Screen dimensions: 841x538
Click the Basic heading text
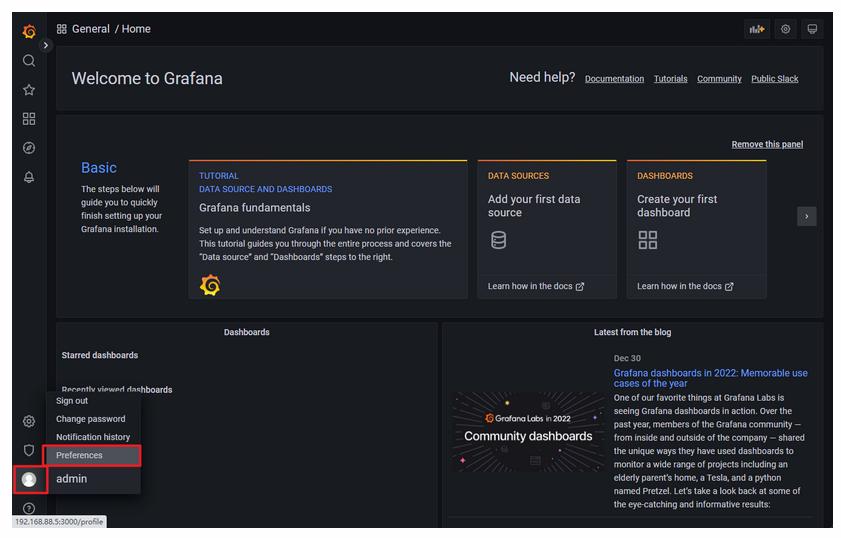(x=99, y=168)
